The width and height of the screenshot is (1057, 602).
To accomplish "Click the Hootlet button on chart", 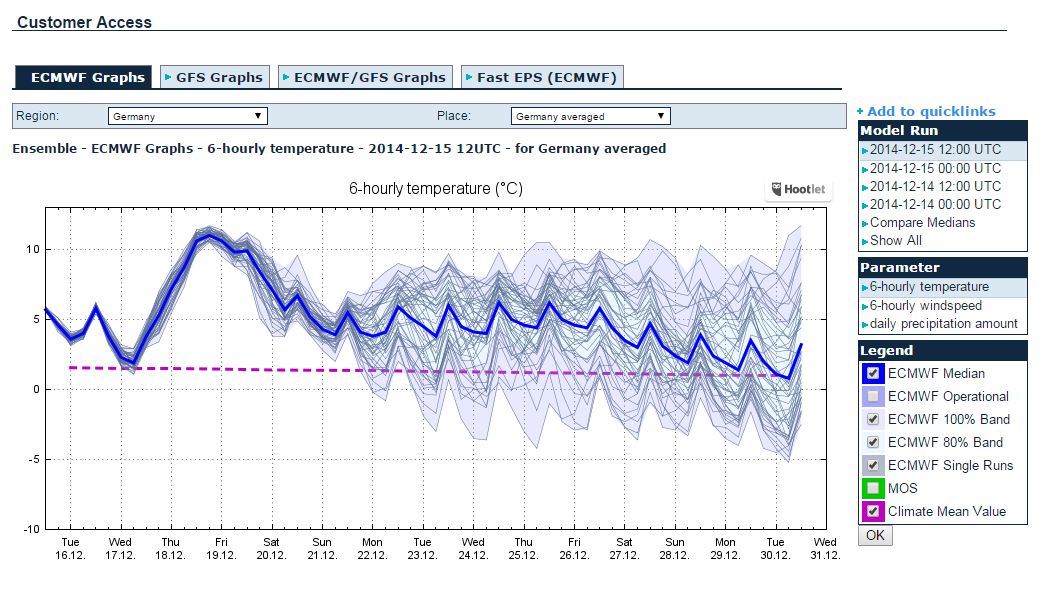I will (799, 189).
